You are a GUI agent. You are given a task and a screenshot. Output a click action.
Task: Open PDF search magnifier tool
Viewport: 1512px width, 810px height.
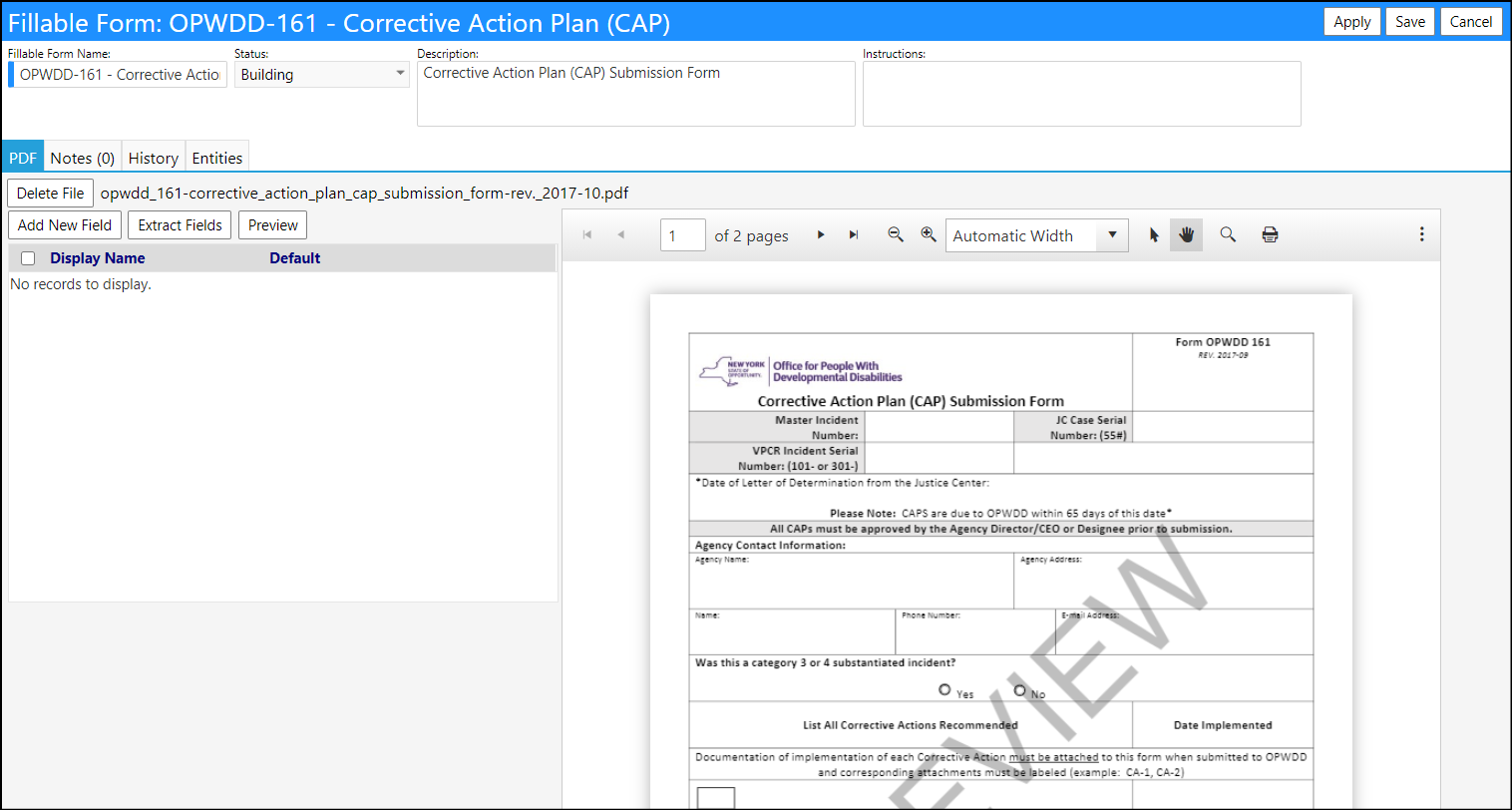tap(1228, 234)
